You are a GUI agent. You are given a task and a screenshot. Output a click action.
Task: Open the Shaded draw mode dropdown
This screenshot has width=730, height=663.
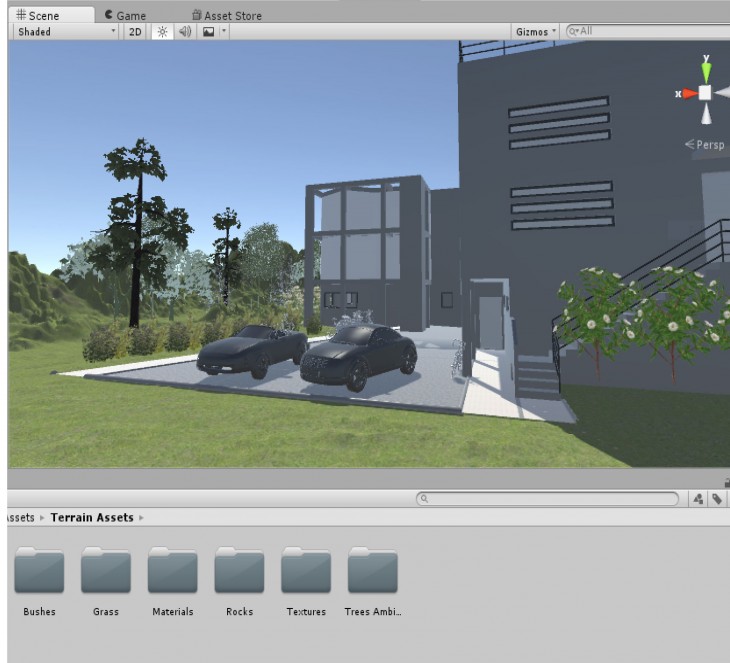66,32
